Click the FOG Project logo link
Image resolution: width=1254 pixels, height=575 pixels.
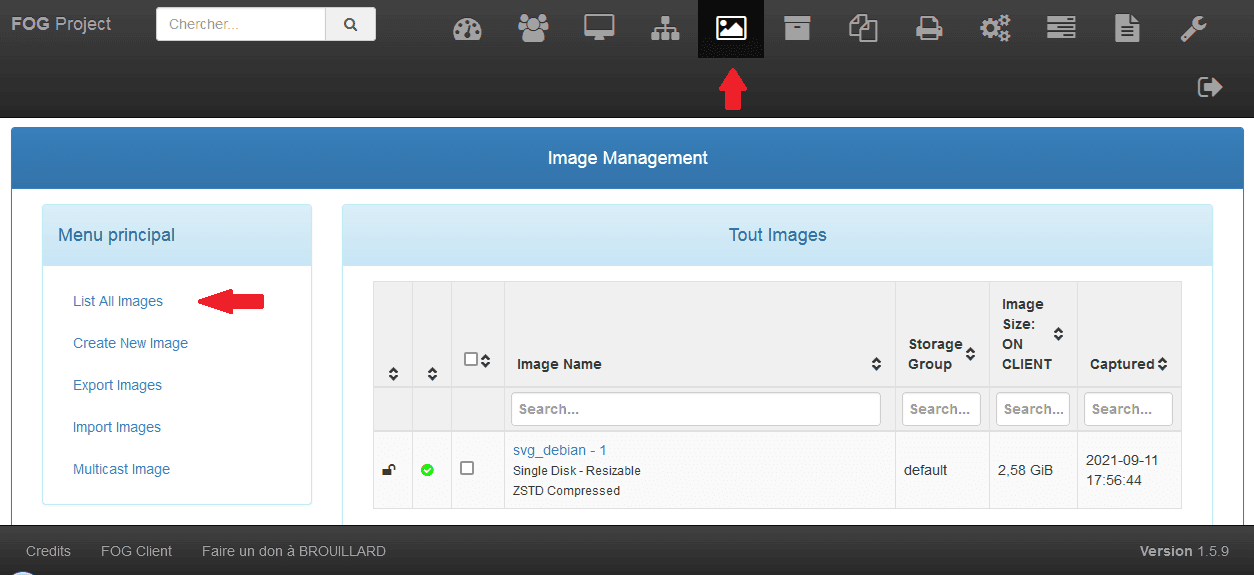pos(61,24)
